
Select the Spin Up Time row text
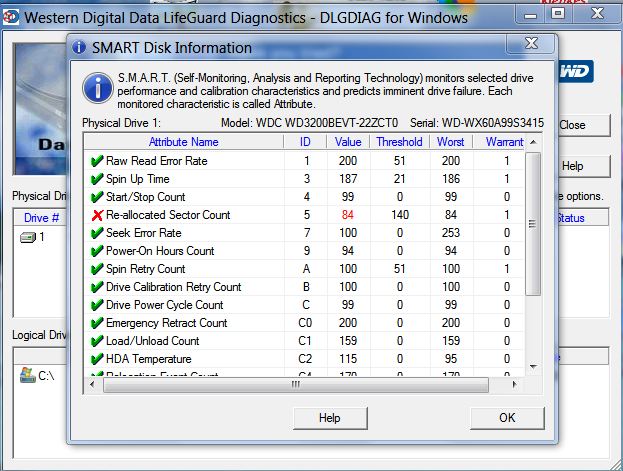coord(137,179)
